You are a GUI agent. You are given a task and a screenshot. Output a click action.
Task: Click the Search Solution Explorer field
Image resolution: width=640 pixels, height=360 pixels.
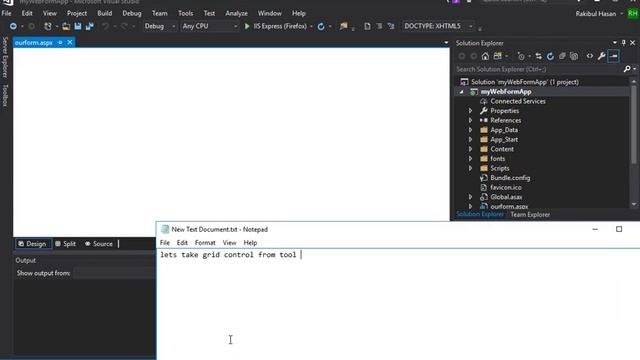tap(538, 69)
